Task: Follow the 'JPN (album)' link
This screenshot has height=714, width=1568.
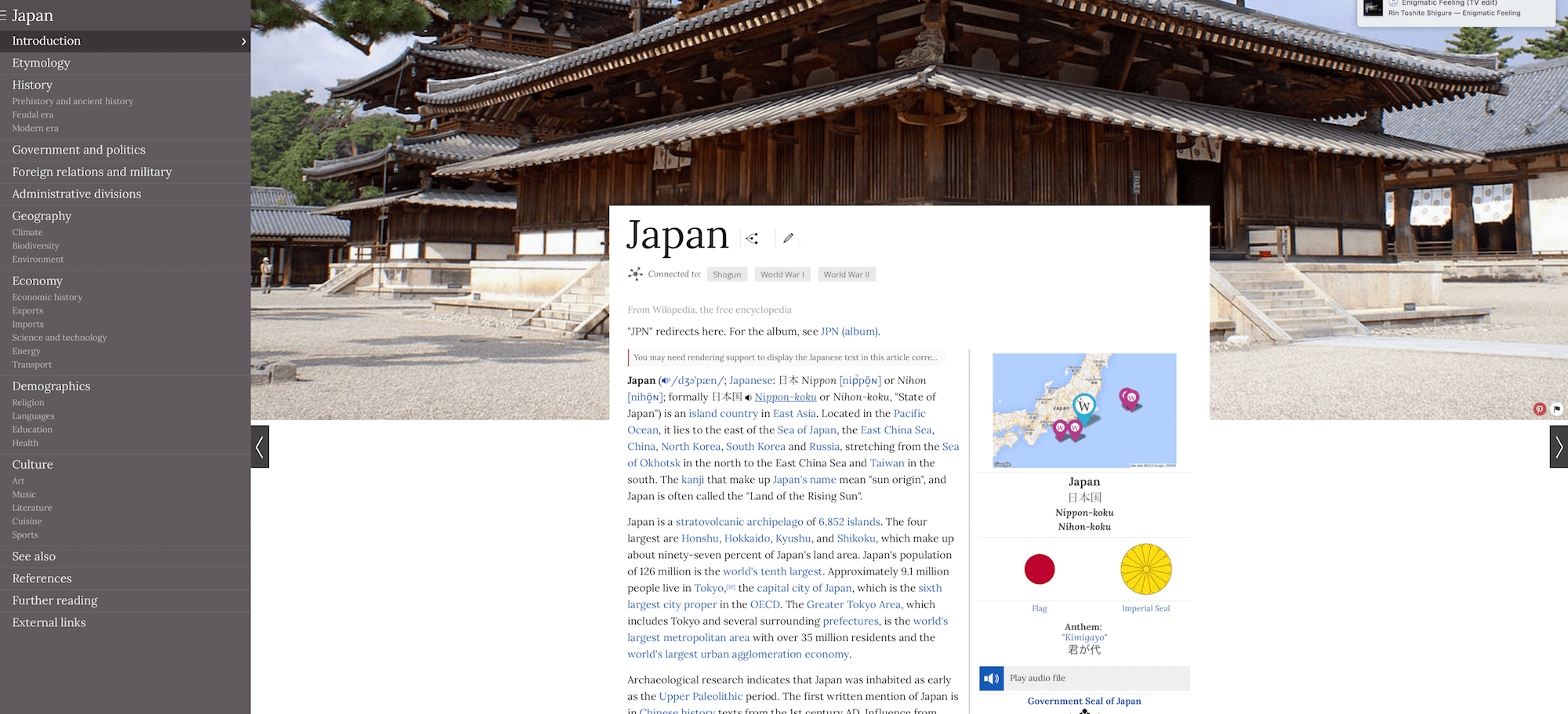Action: (848, 331)
